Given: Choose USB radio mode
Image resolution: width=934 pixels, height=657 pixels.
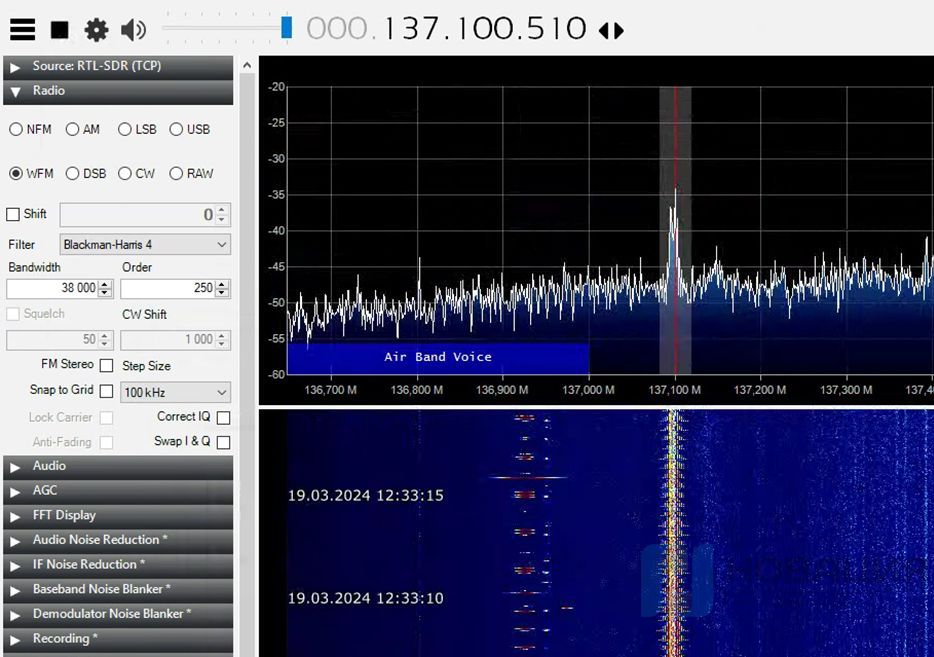Looking at the screenshot, I should point(177,129).
